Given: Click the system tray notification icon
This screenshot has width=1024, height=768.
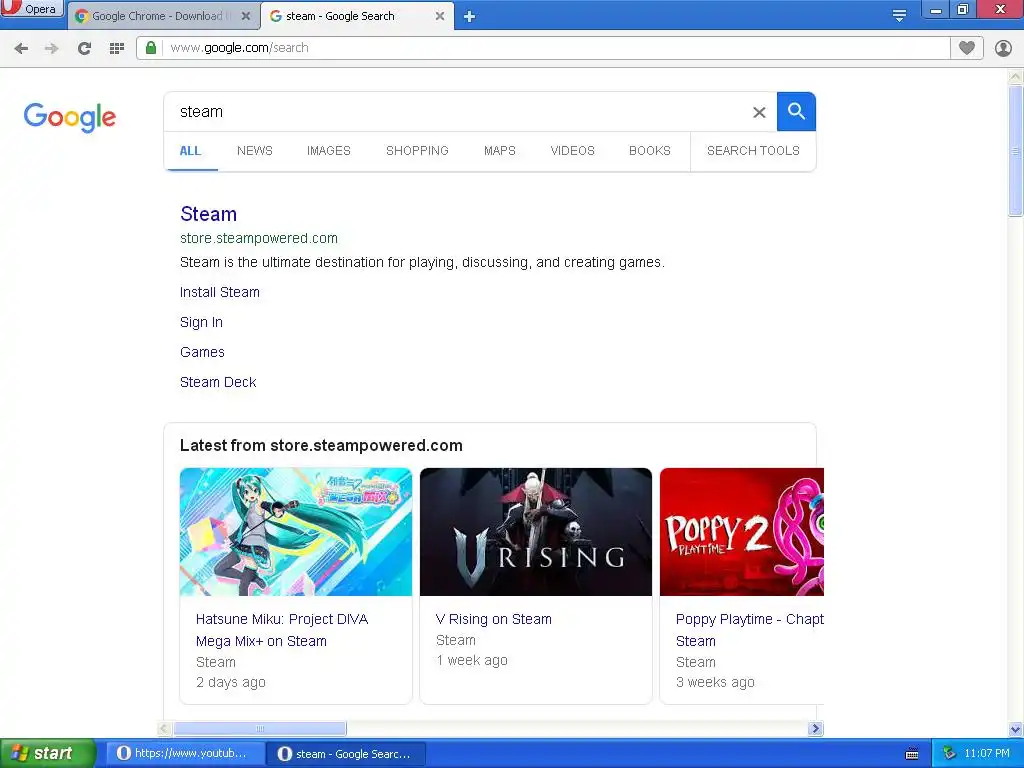Looking at the screenshot, I should pos(949,753).
